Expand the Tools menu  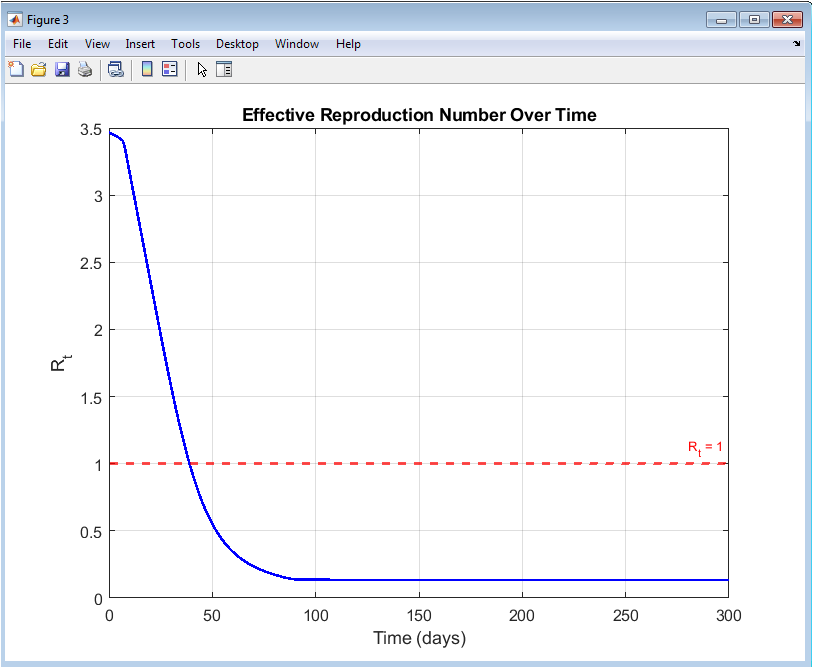pos(185,44)
